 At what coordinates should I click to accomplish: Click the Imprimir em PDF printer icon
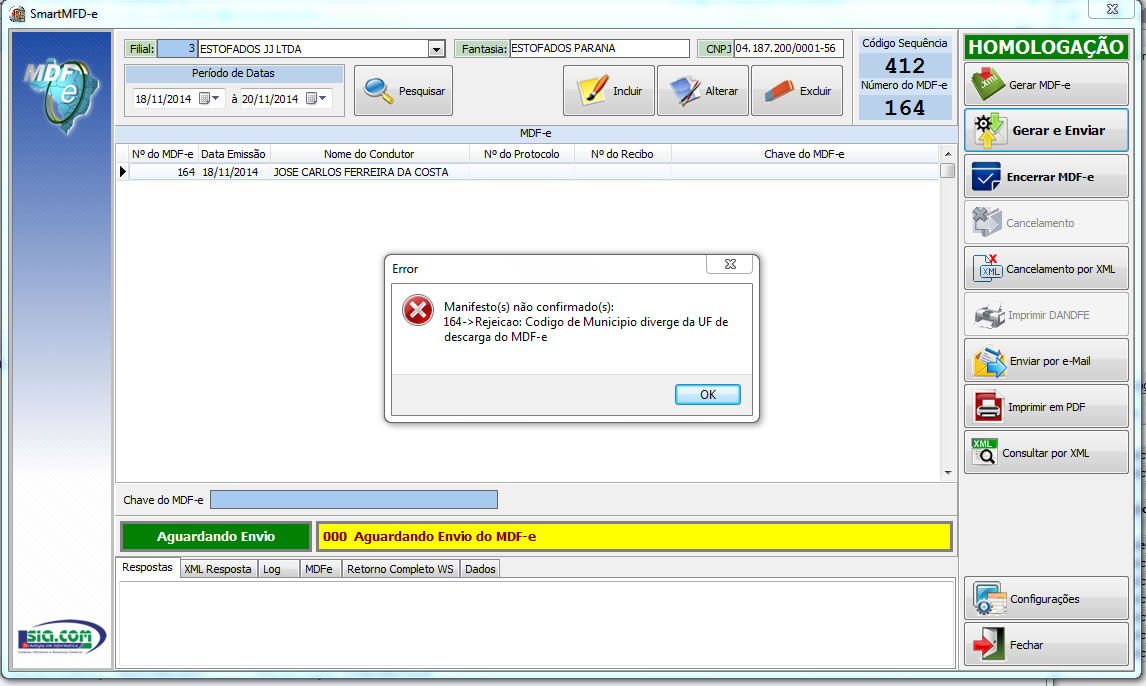pyautogui.click(x=988, y=407)
